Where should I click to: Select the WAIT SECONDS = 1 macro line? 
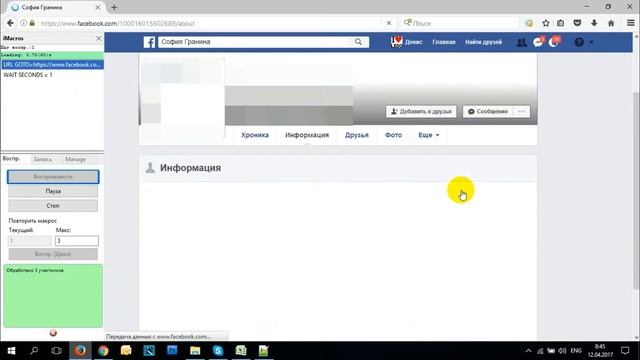coord(52,75)
